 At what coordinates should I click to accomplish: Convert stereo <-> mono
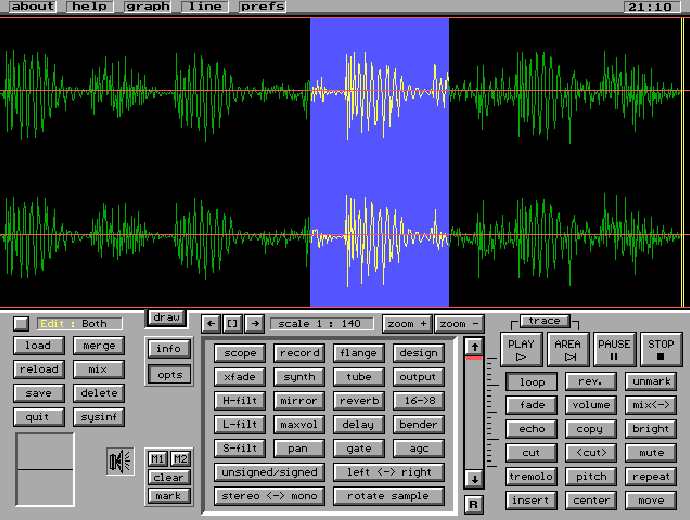pos(269,496)
